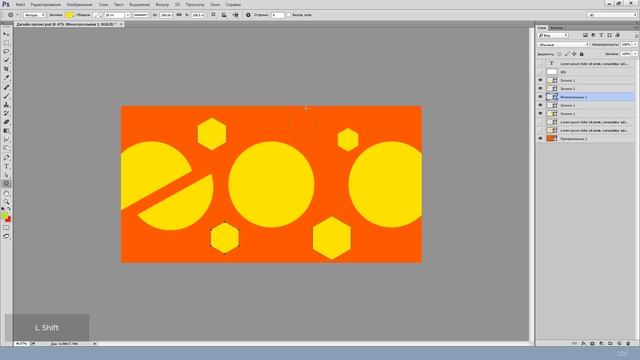Select the Clone Stamp tool
640x360 pixels.
point(6,105)
